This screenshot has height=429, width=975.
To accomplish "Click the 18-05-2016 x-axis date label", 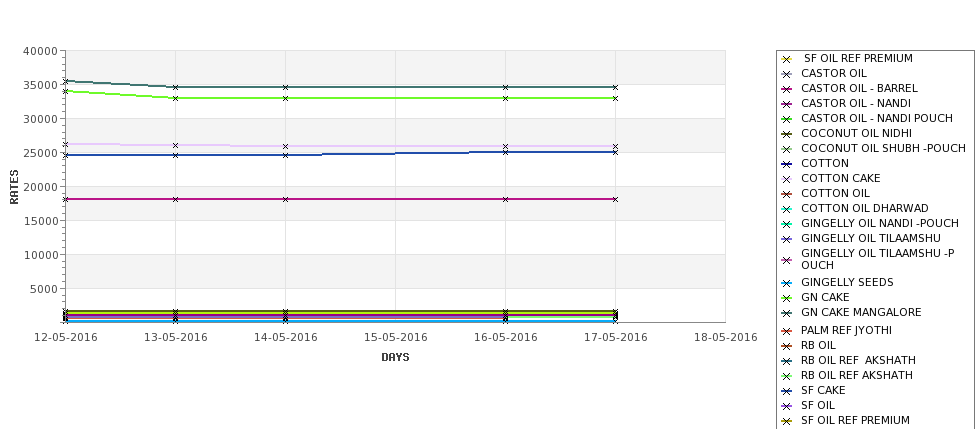I will tap(726, 338).
